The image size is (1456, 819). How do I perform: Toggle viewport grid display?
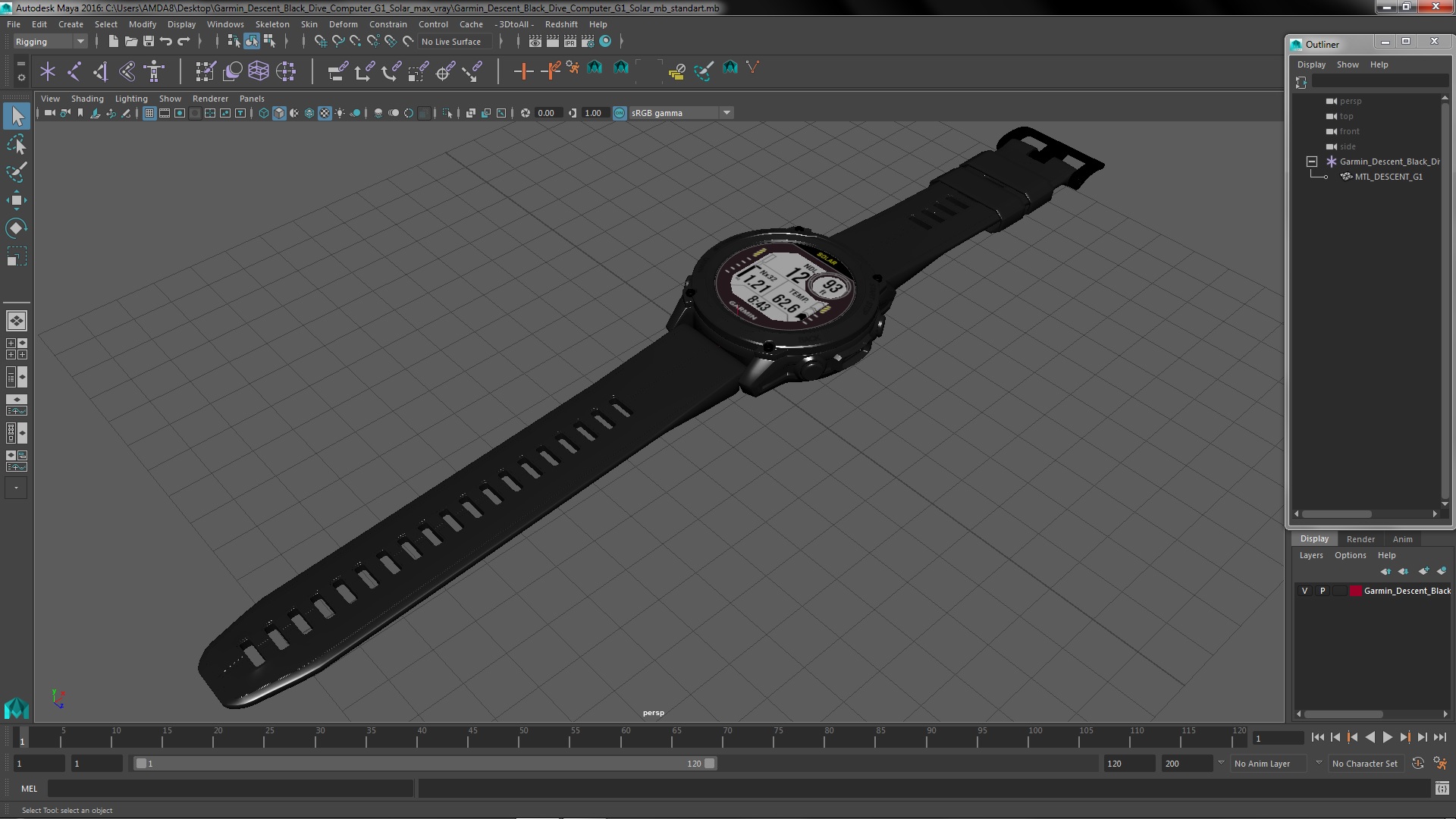coord(149,113)
